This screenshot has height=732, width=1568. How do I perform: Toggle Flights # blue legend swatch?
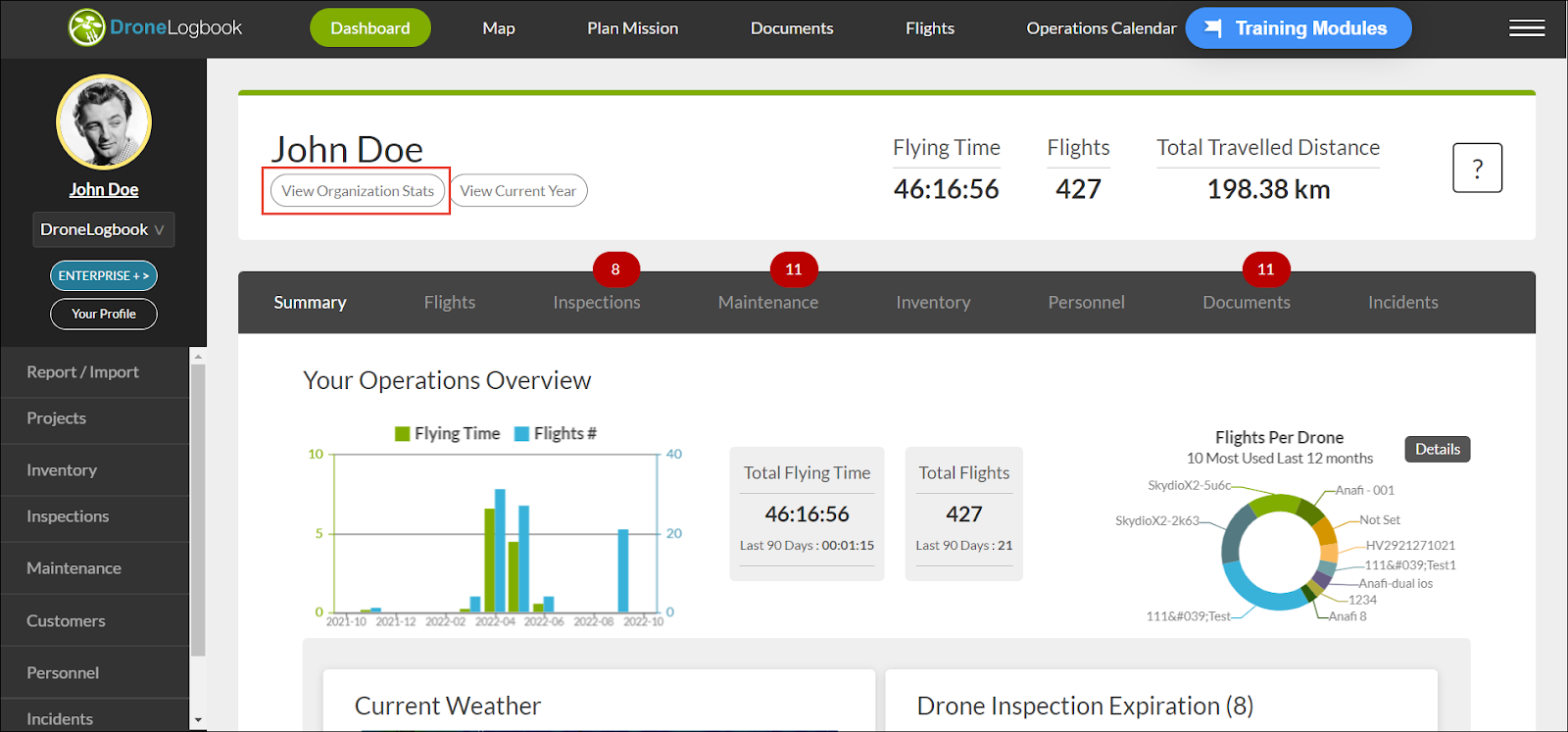[521, 434]
